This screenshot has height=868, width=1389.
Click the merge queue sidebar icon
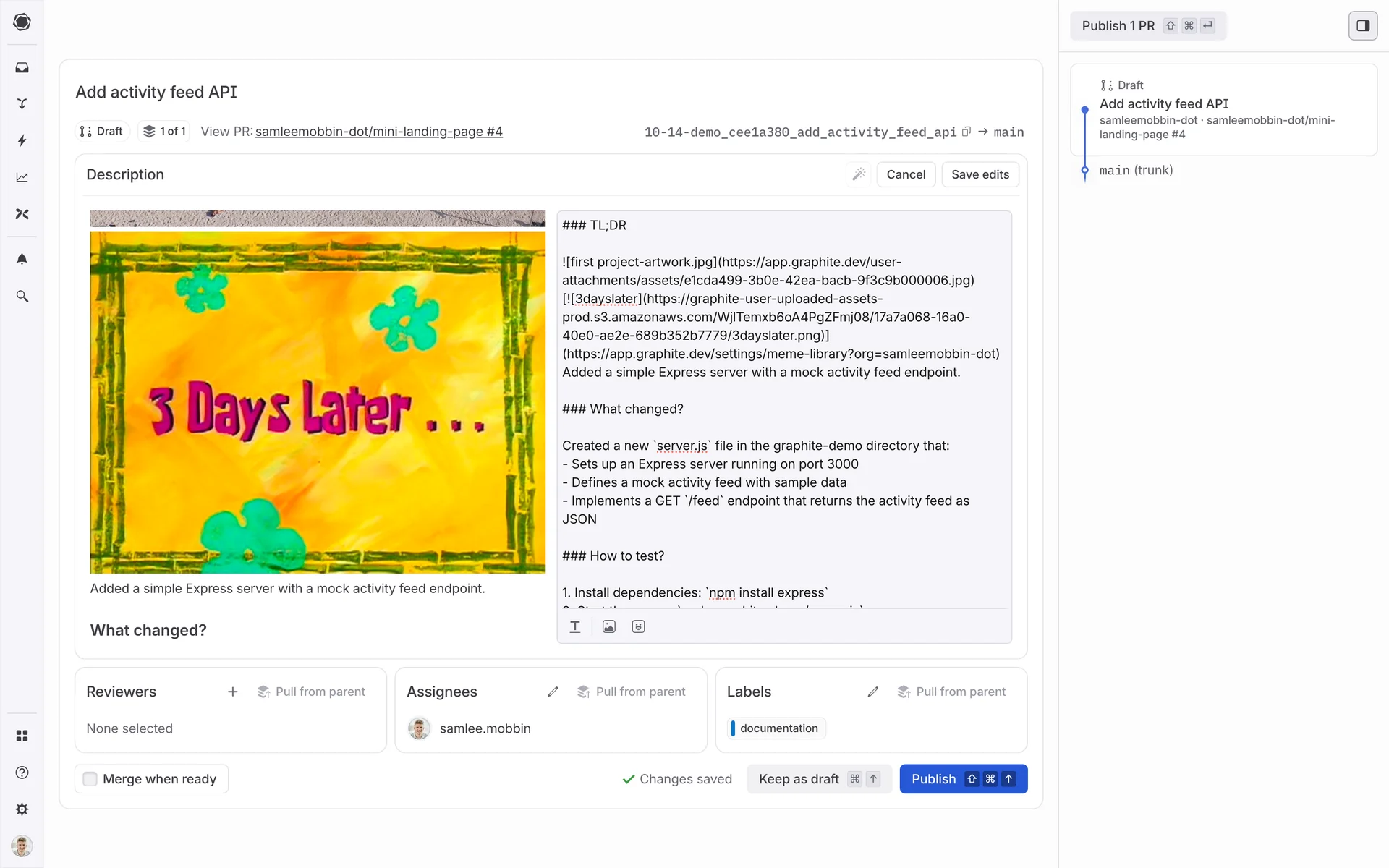pos(22,103)
